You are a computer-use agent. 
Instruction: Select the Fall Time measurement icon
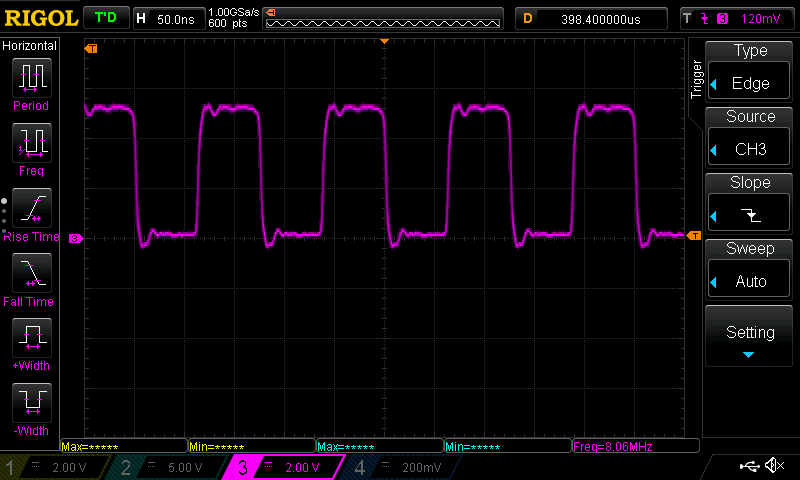tap(32, 272)
